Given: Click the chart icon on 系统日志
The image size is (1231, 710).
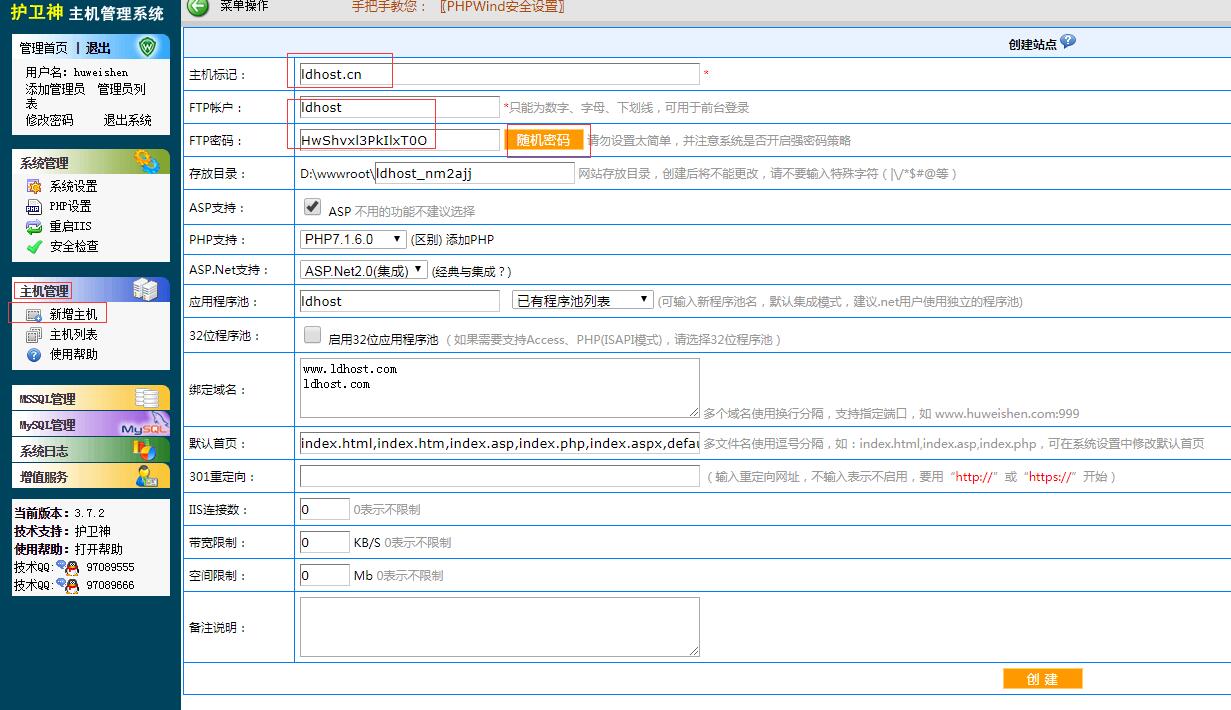Looking at the screenshot, I should click(x=146, y=451).
